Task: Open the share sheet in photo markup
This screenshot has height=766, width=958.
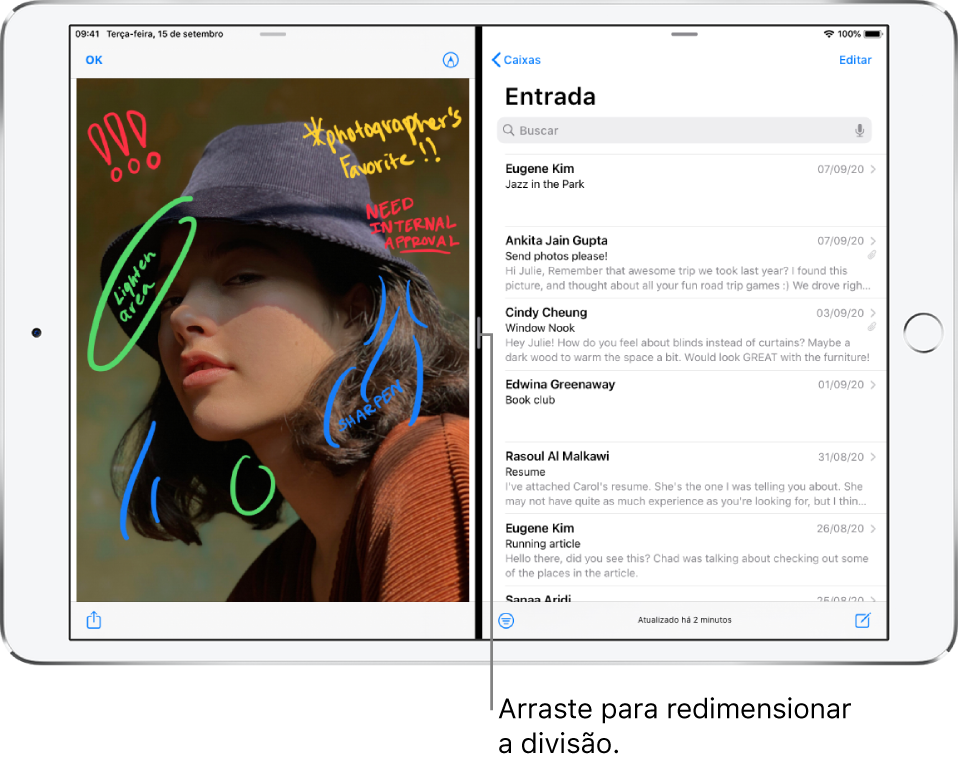Action: pos(93,620)
